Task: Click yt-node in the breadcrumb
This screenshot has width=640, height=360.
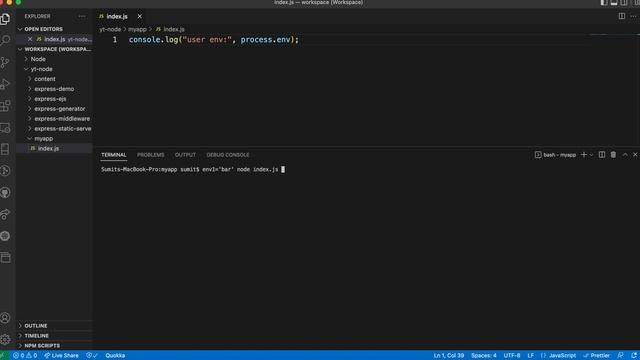Action: coord(110,29)
